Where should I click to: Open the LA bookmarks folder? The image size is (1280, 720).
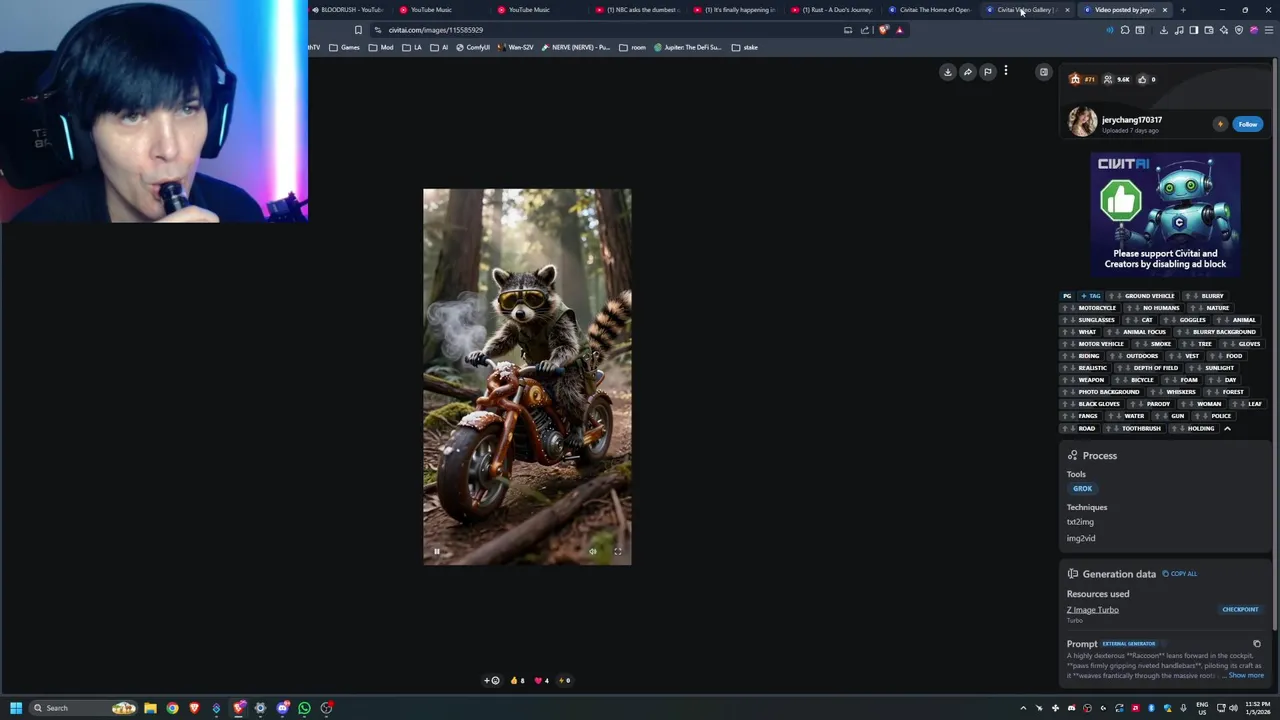pos(412,47)
